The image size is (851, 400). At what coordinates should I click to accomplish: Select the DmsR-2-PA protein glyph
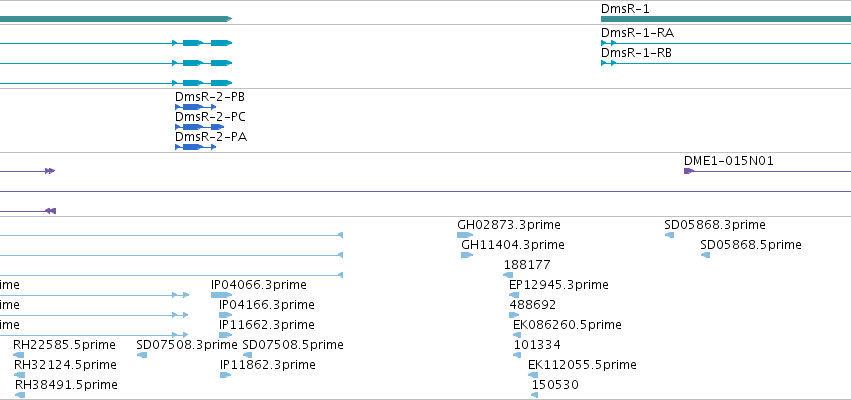[x=195, y=147]
